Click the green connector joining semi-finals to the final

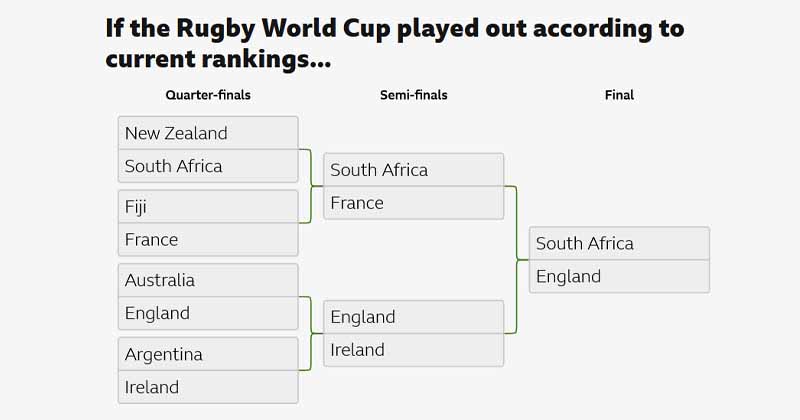pyautogui.click(x=516, y=260)
